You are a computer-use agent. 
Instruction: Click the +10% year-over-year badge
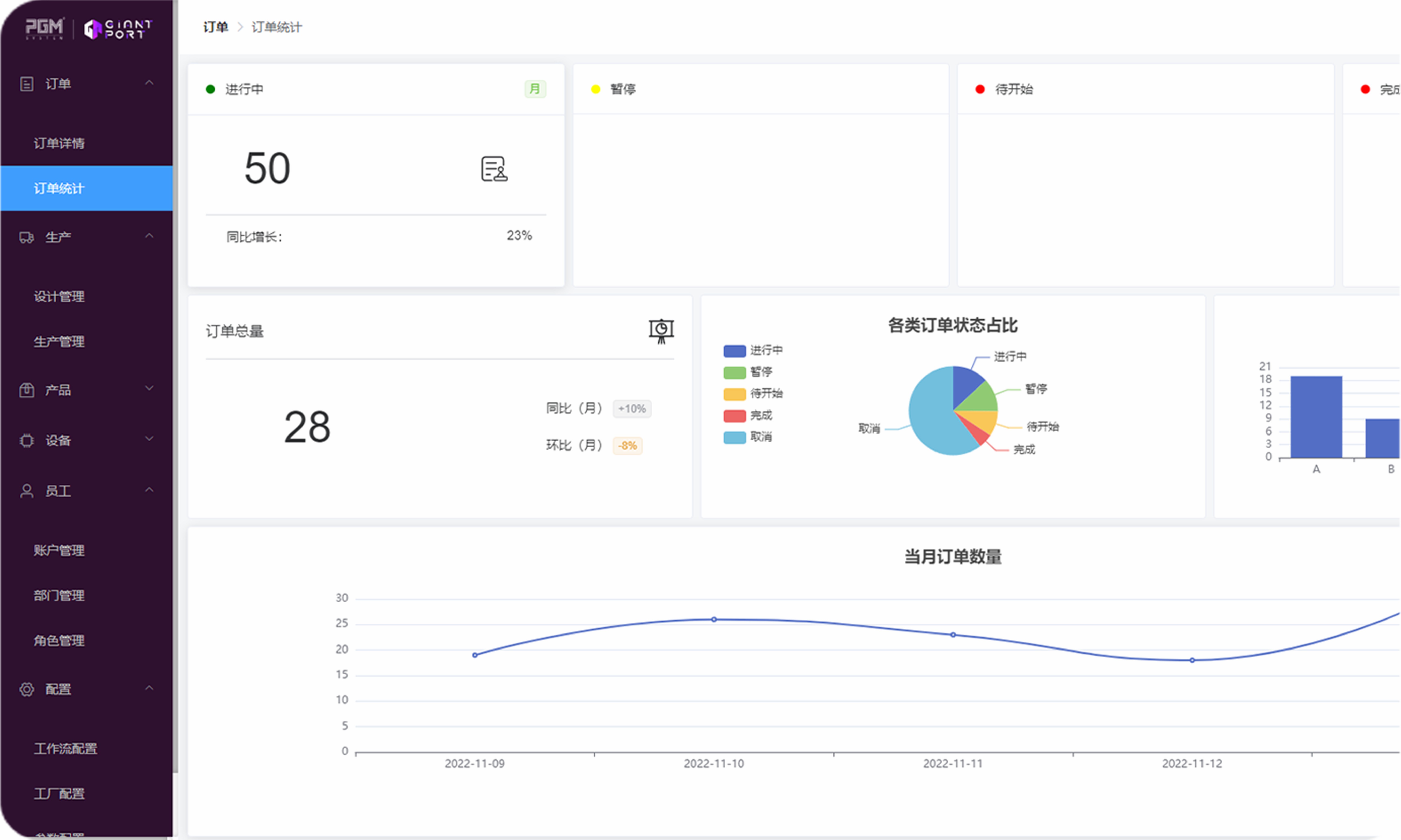click(632, 409)
